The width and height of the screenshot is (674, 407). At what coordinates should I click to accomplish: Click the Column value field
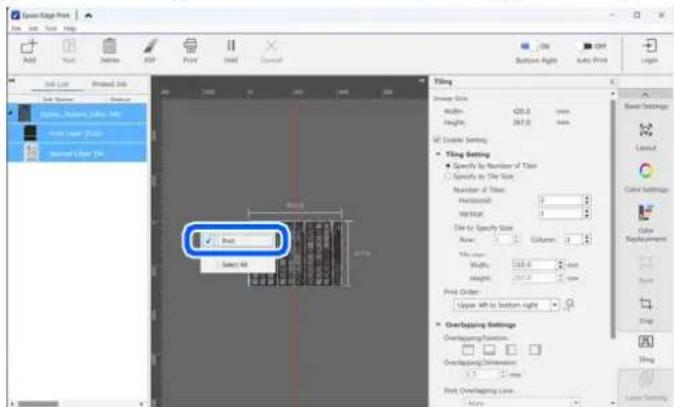pos(573,239)
